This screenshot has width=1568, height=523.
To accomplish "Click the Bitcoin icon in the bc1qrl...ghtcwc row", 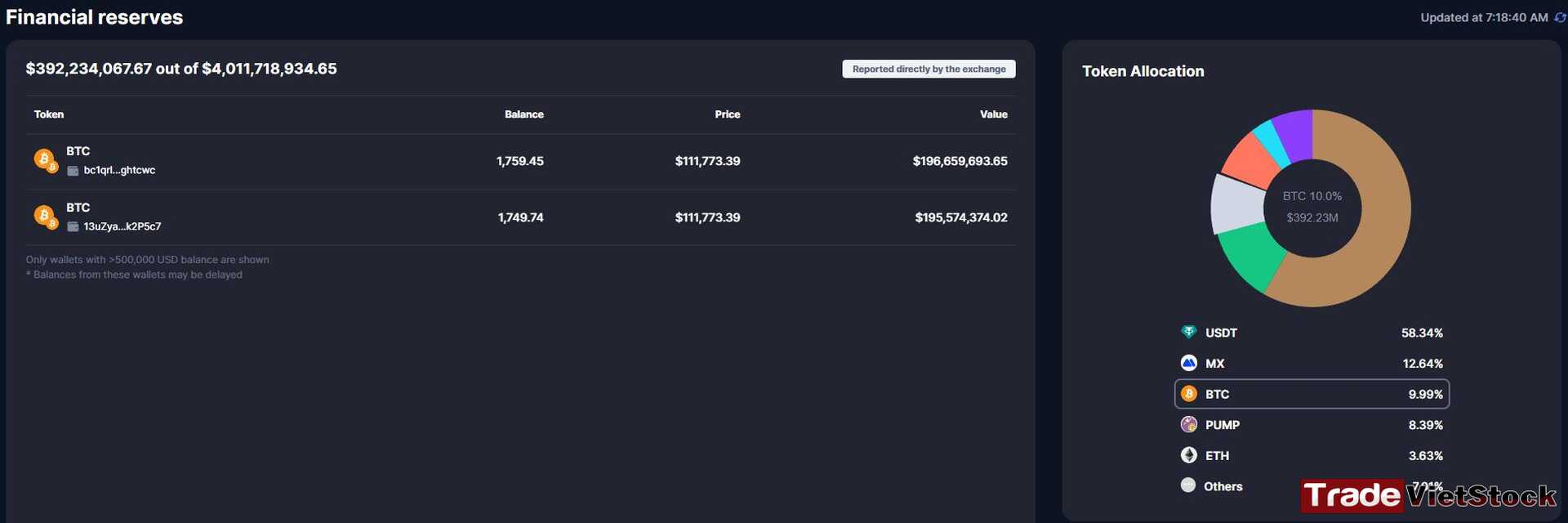I will tap(45, 159).
